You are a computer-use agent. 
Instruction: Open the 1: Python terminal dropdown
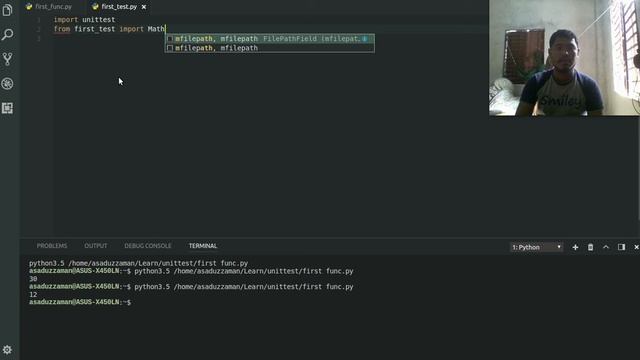point(536,247)
